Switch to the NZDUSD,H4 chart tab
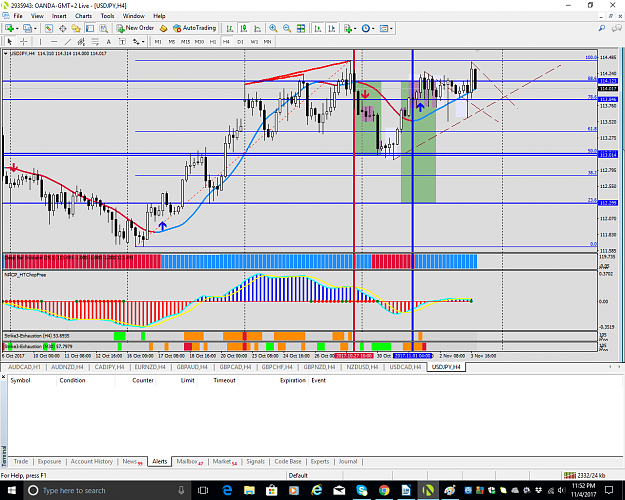The width and height of the screenshot is (625, 500). point(362,367)
